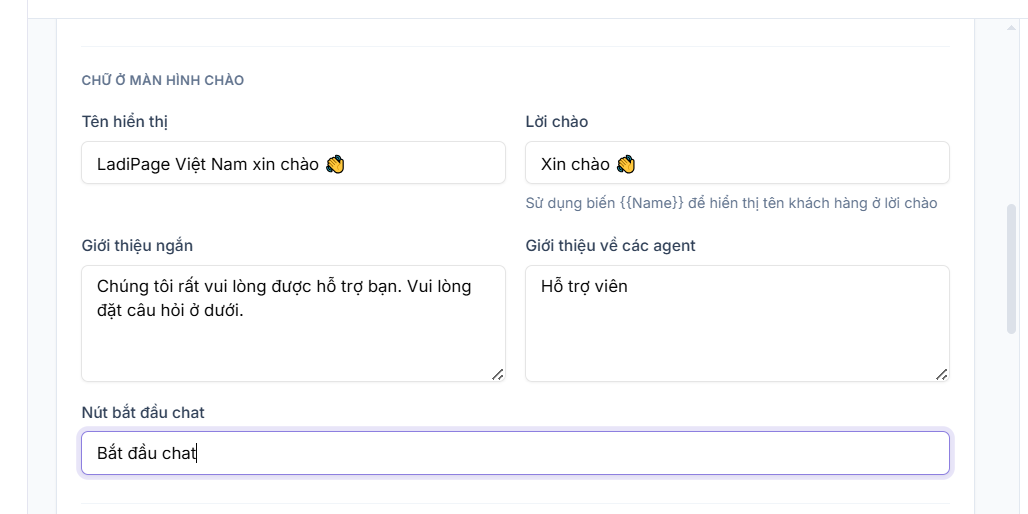Grab resize handle of Giới thiệu ngắn textarea

(x=498, y=374)
